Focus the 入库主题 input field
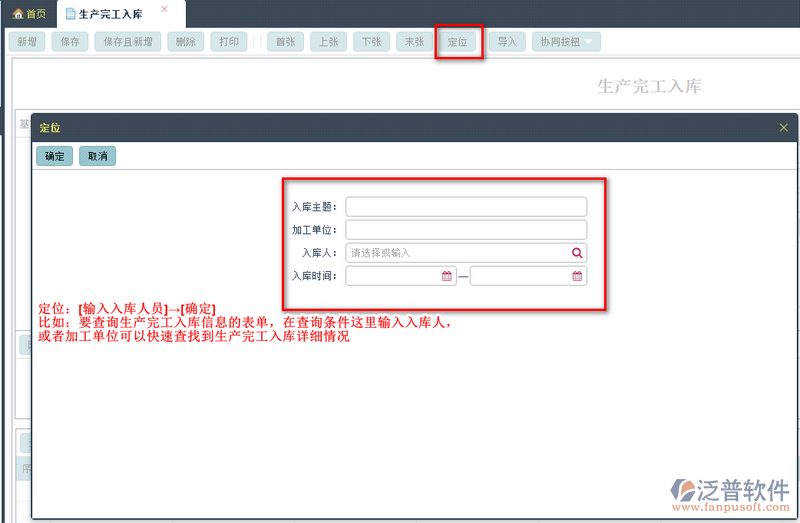This screenshot has height=523, width=800. [466, 207]
